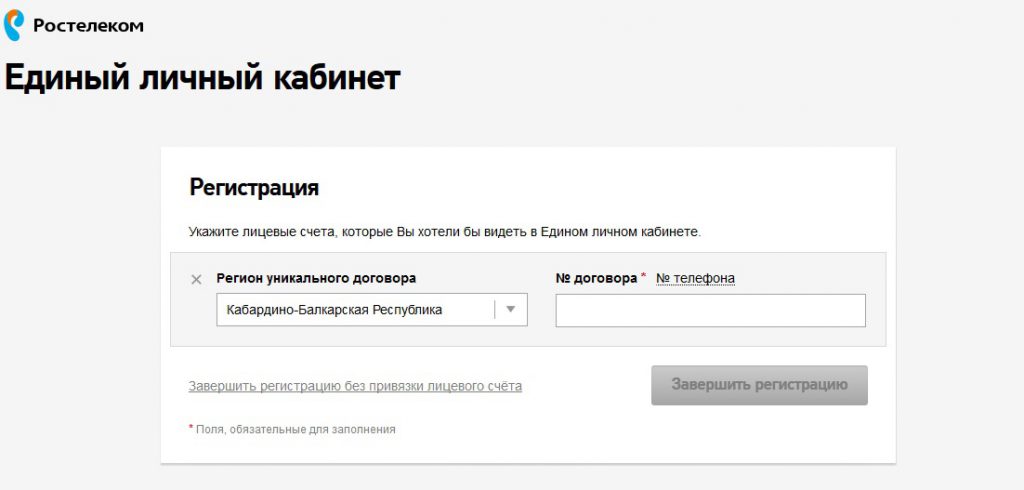Viewport: 1024px width, 490px height.
Task: Expand the region list using the arrow
Action: (511, 310)
